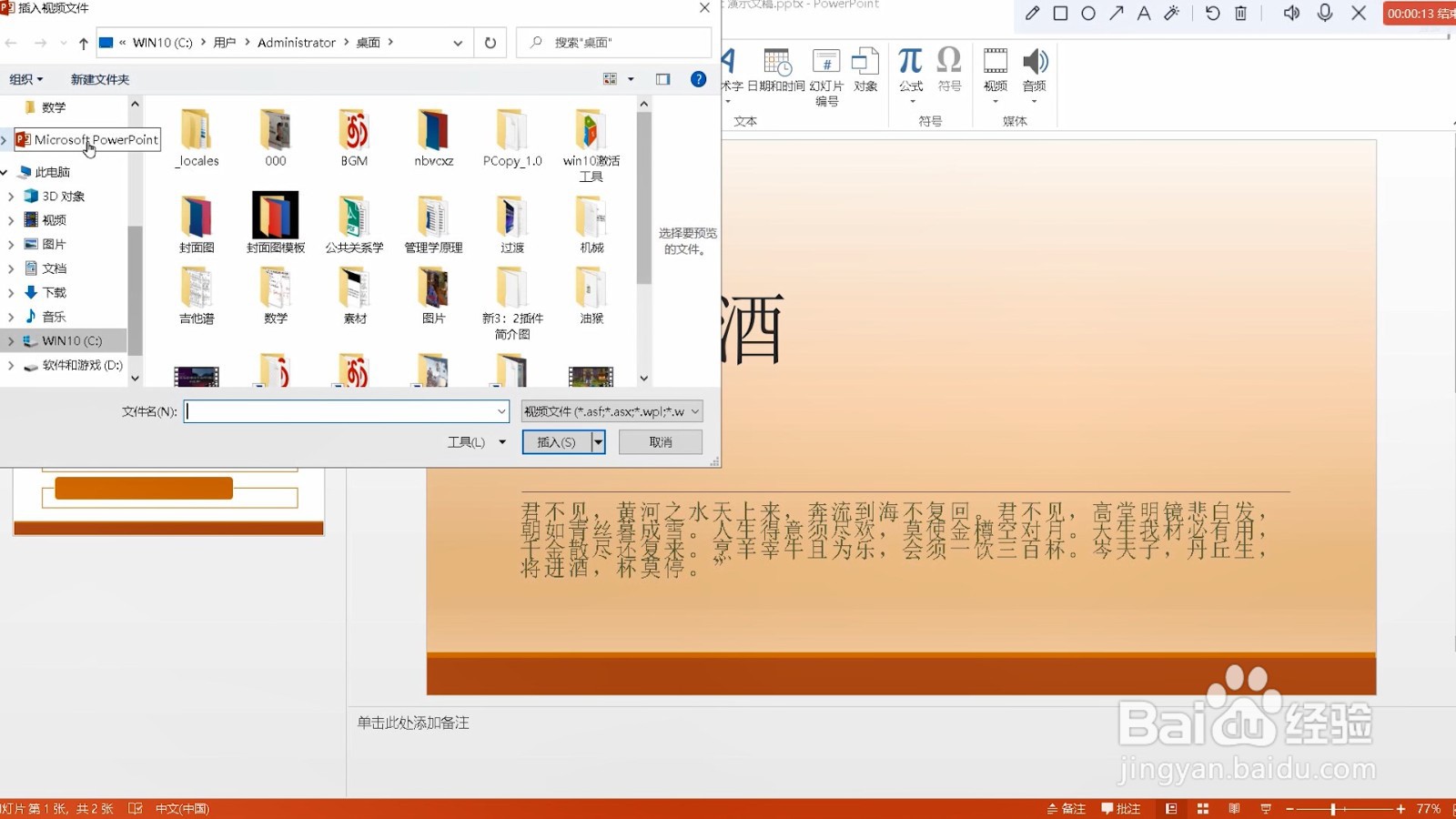
Task: Switch to slide sorter view
Action: pos(1202,809)
